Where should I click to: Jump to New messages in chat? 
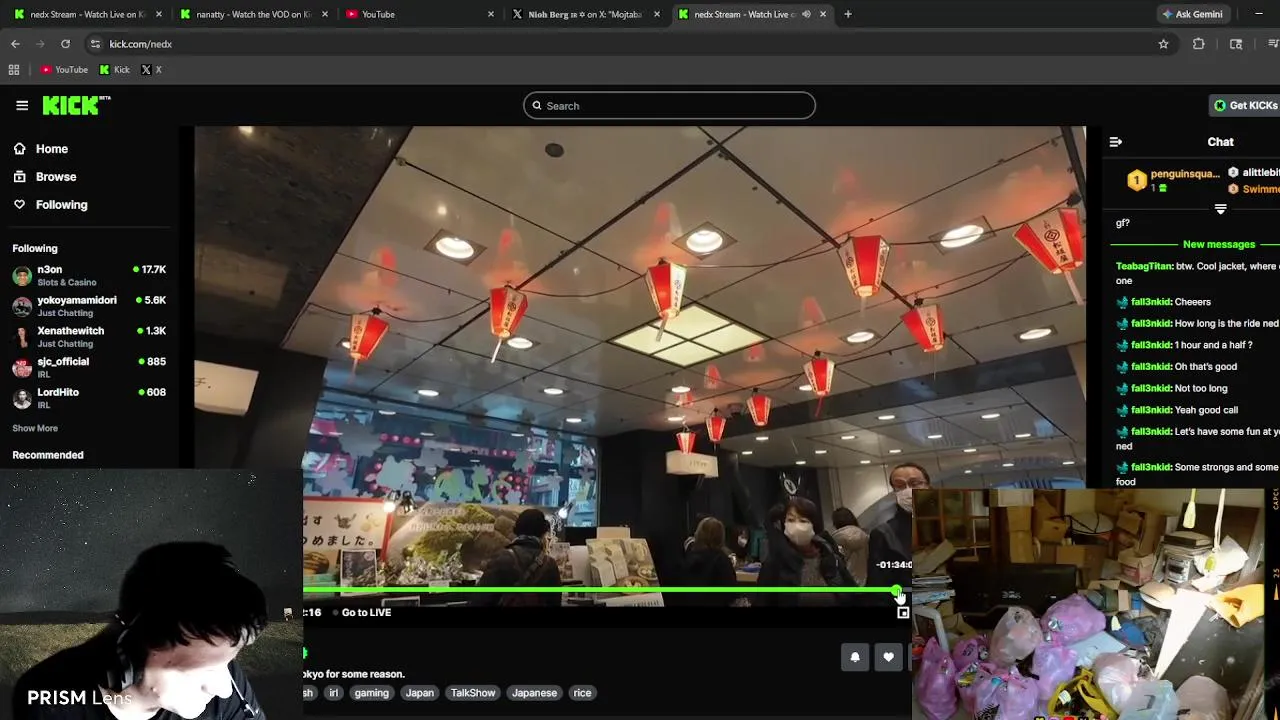[1218, 244]
